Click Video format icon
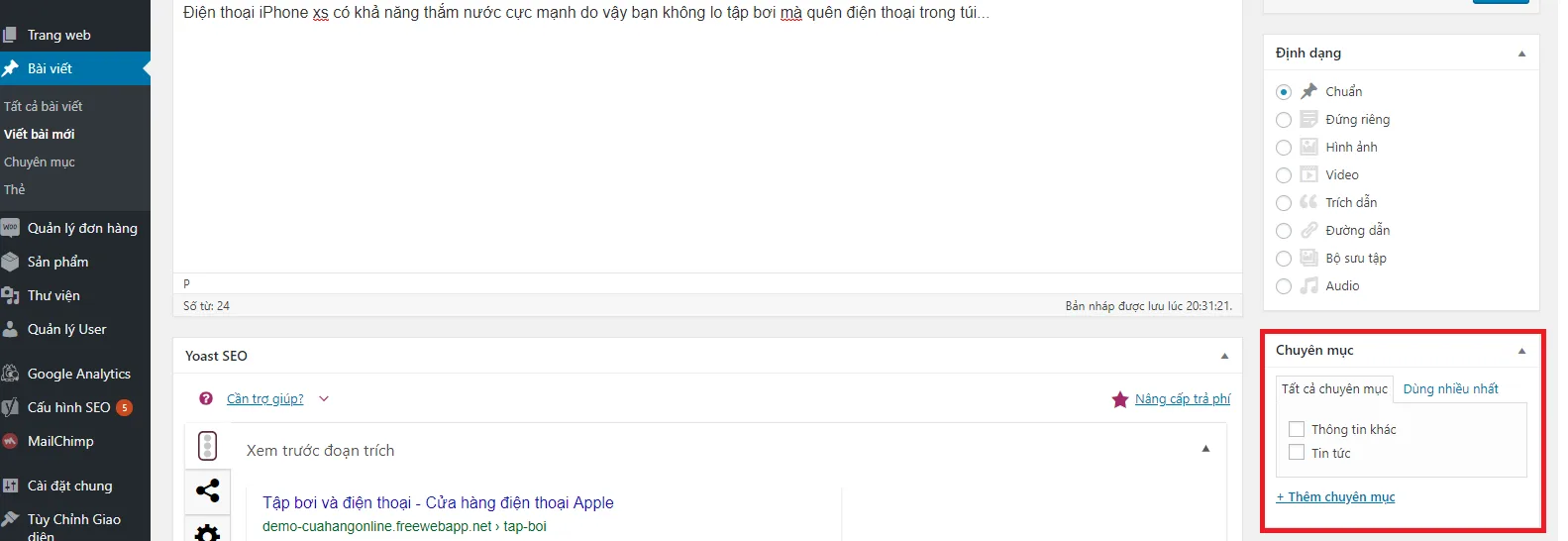The height and width of the screenshot is (541, 1568). [1308, 174]
